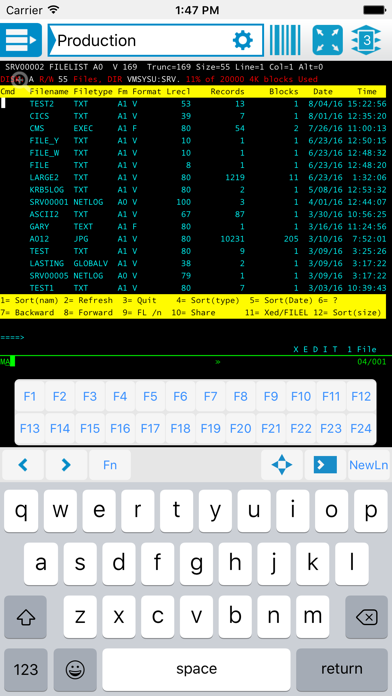Tap the F18 function key
Image resolution: width=392 pixels, height=696 pixels.
180,428
